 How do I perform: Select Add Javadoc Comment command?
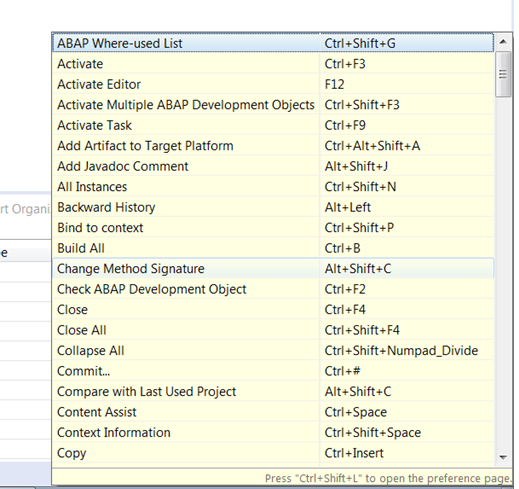click(273, 166)
